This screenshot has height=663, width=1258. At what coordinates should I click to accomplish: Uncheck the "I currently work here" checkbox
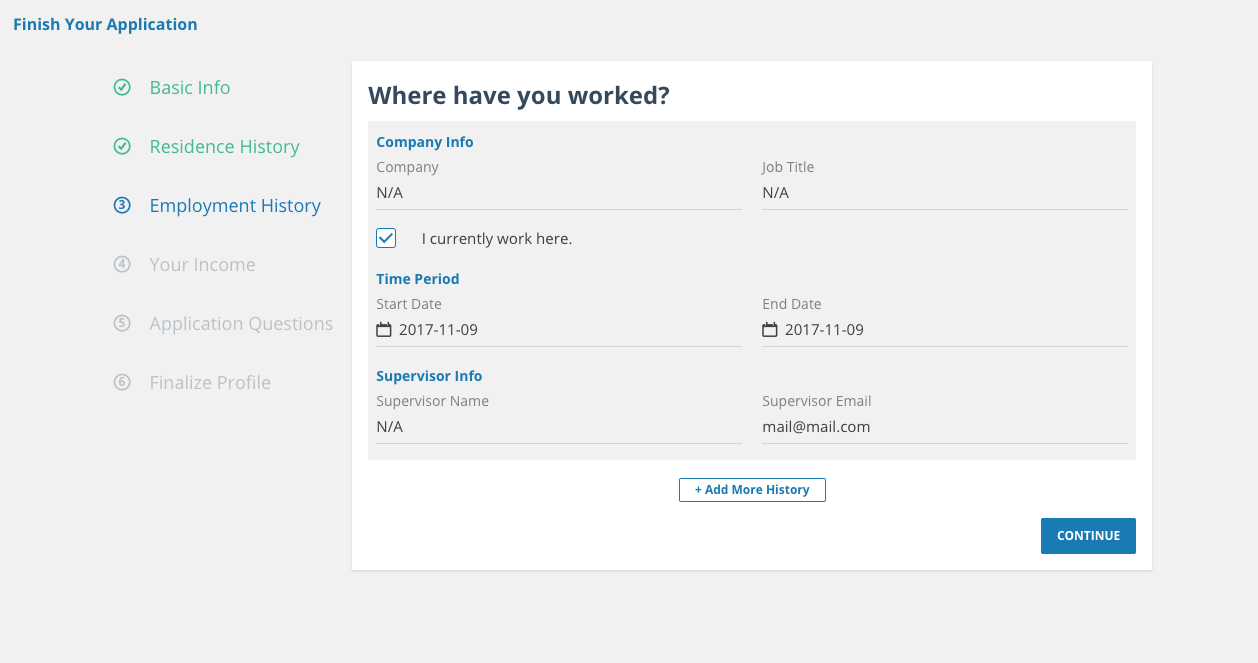[386, 239]
